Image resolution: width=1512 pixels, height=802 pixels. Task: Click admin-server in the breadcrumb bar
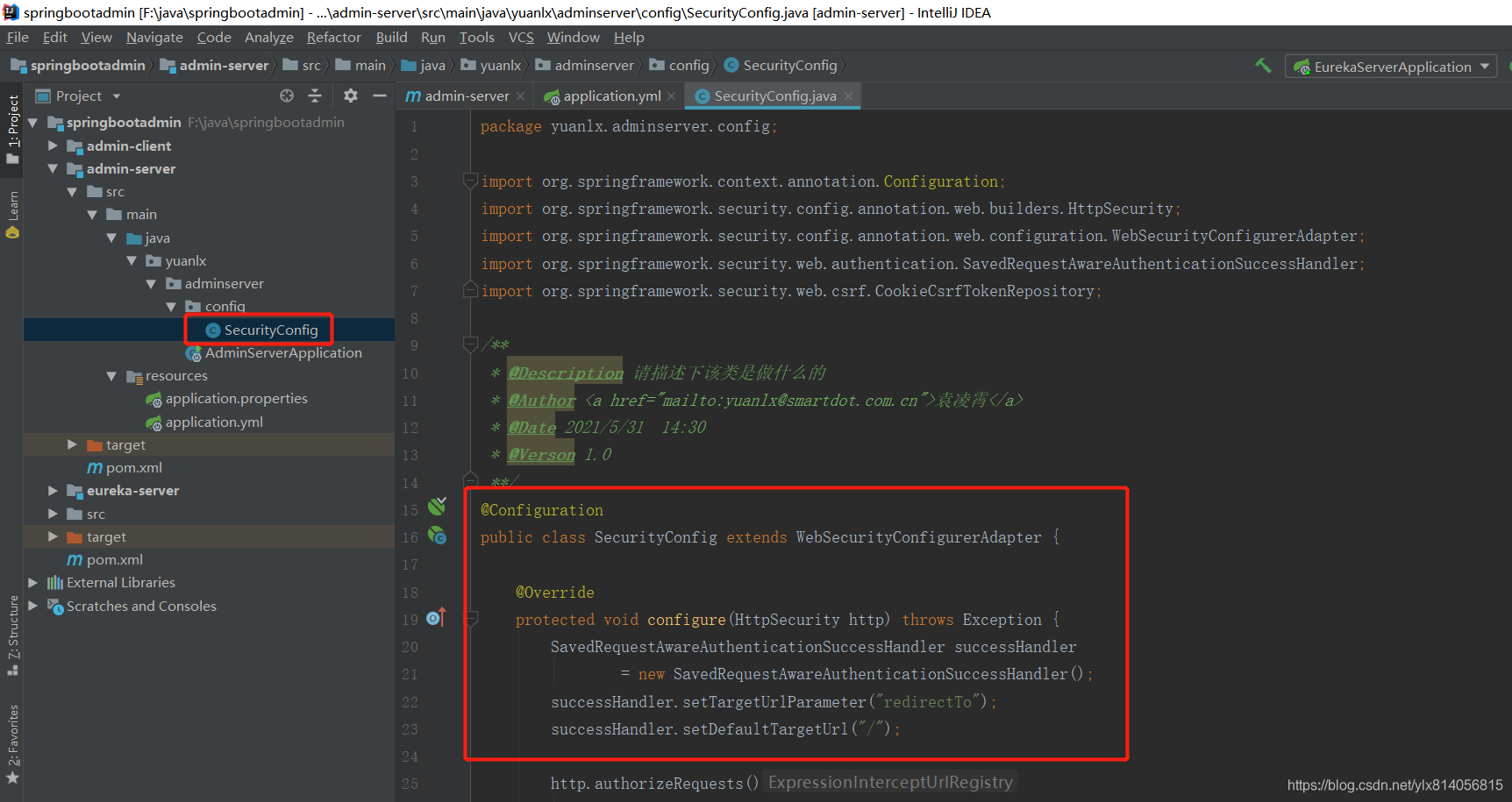pyautogui.click(x=224, y=65)
